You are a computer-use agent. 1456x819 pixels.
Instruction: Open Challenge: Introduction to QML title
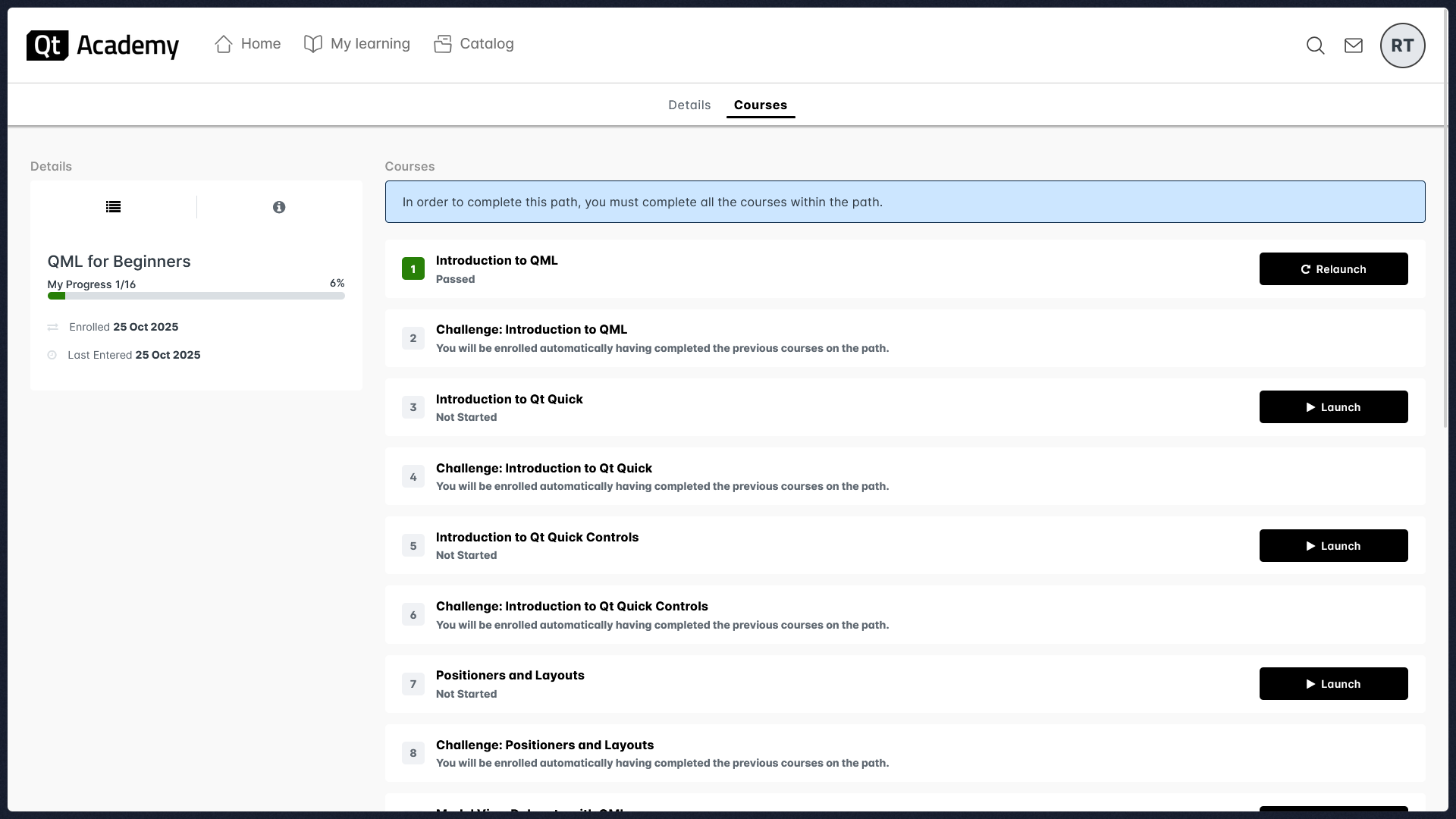(531, 329)
